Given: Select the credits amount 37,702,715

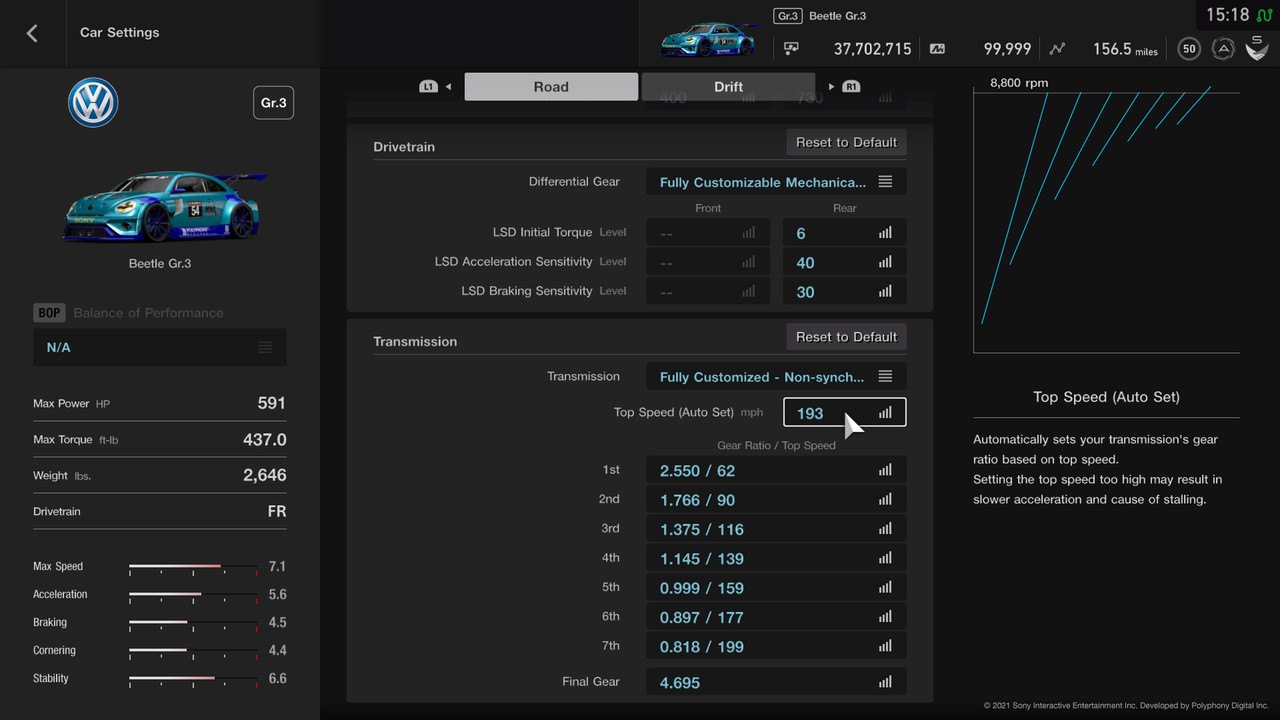Looking at the screenshot, I should tap(873, 48).
